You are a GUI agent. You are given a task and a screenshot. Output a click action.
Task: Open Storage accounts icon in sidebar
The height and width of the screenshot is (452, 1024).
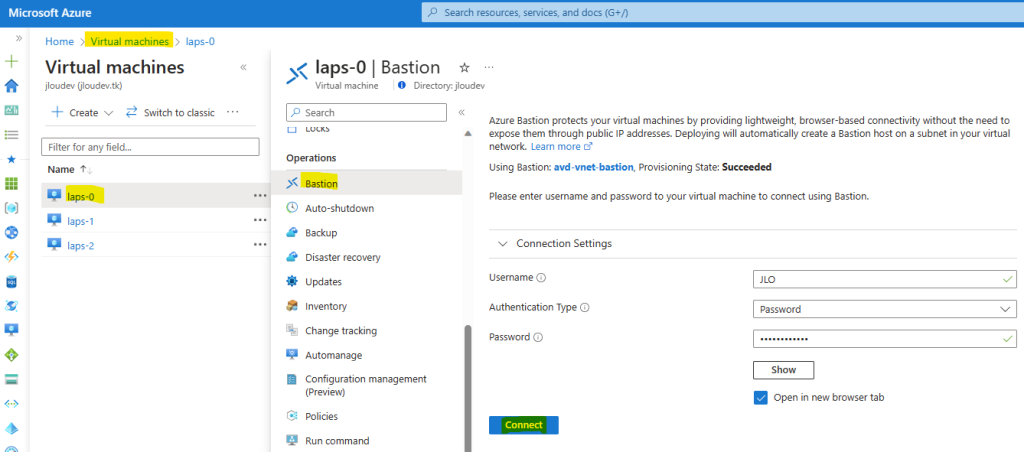(12, 379)
